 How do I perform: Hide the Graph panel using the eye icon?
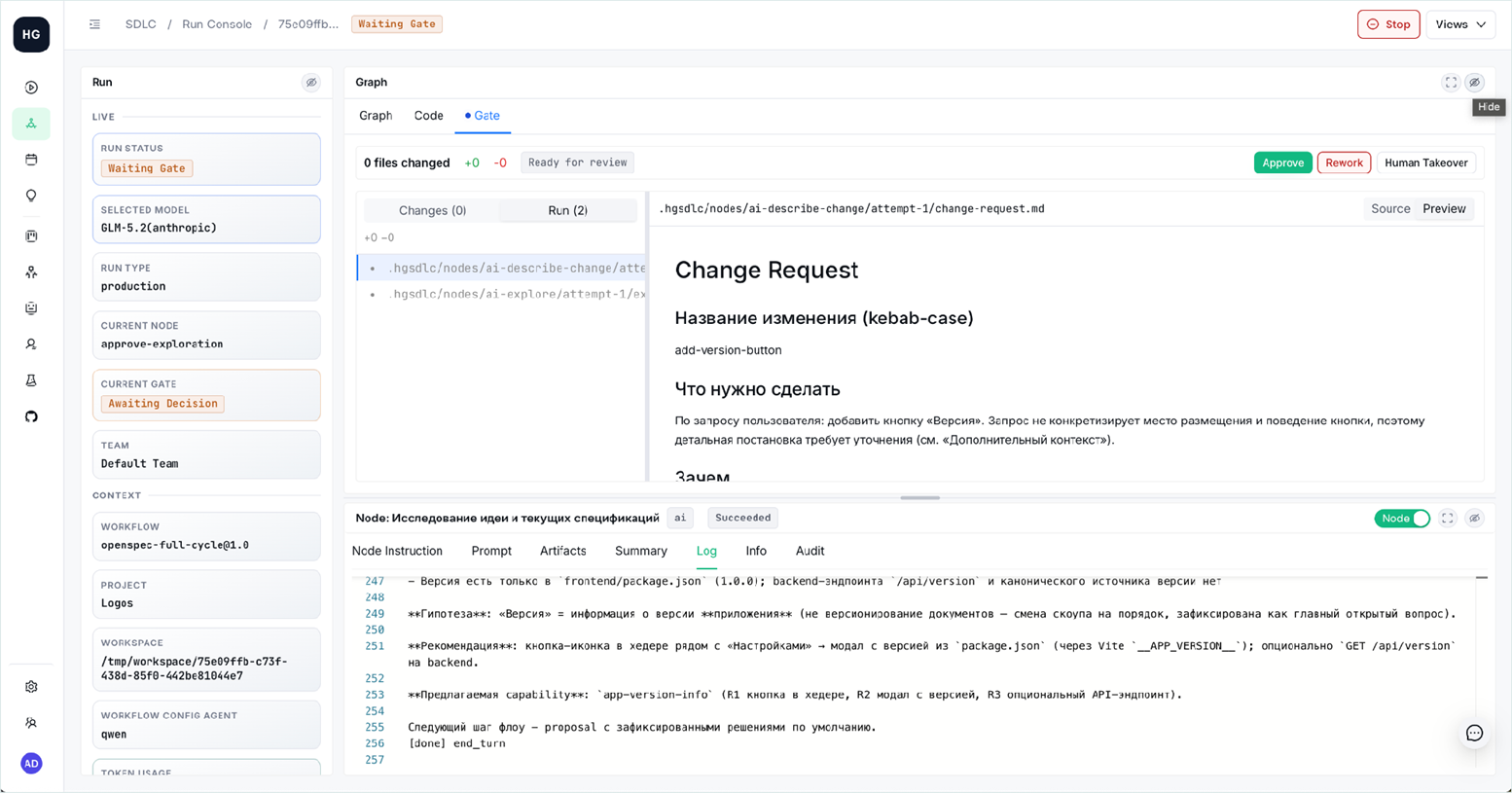(1475, 83)
